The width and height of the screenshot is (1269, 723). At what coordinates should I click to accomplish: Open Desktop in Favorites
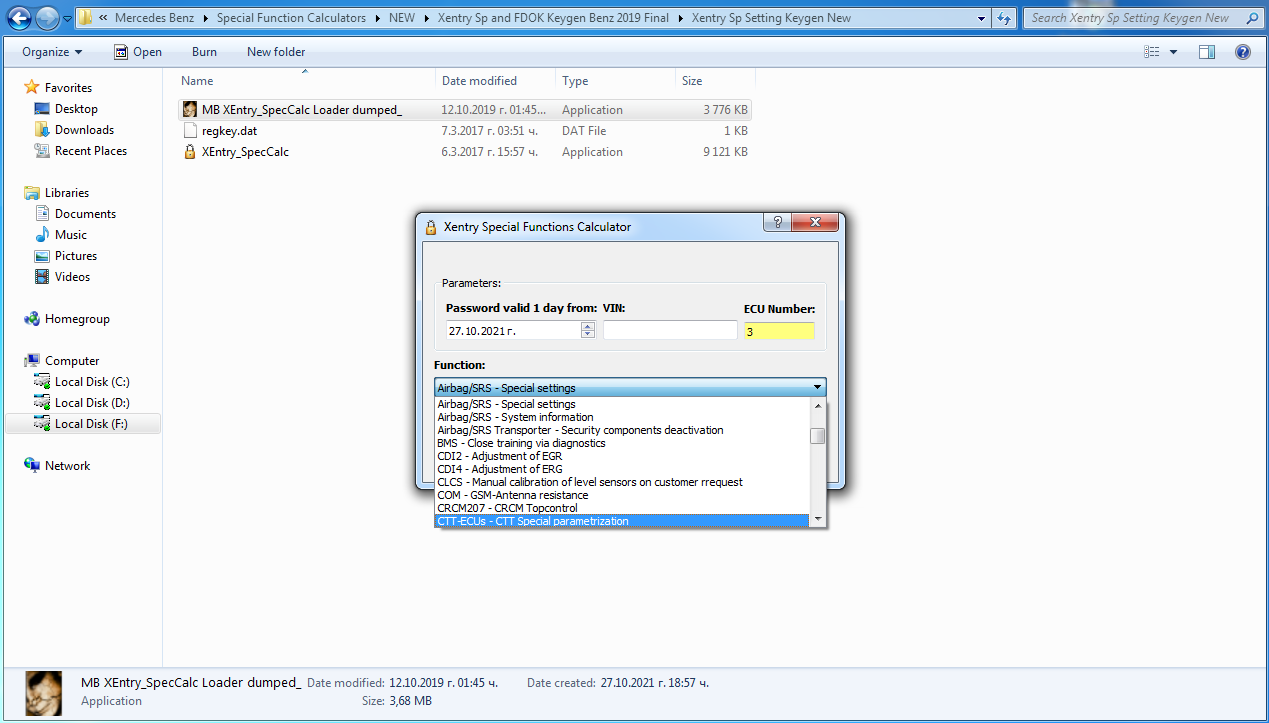pyautogui.click(x=76, y=109)
